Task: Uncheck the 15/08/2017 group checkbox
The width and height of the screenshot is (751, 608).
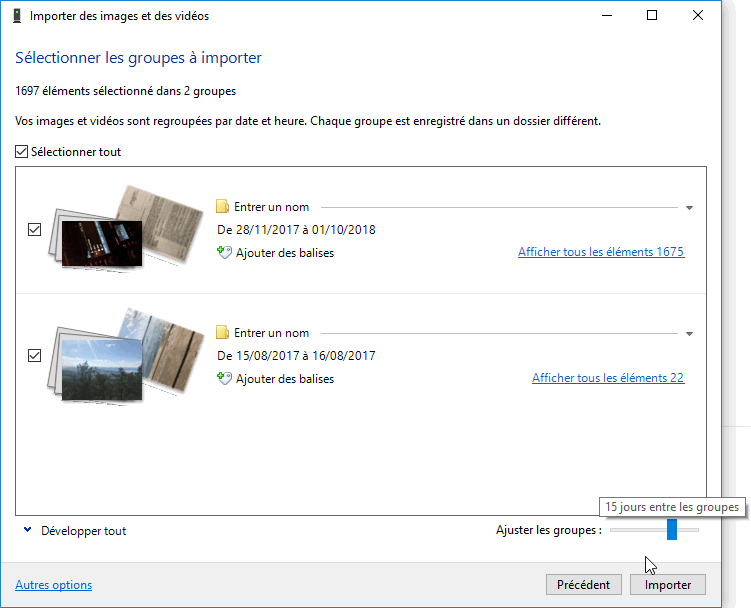Action: click(35, 355)
